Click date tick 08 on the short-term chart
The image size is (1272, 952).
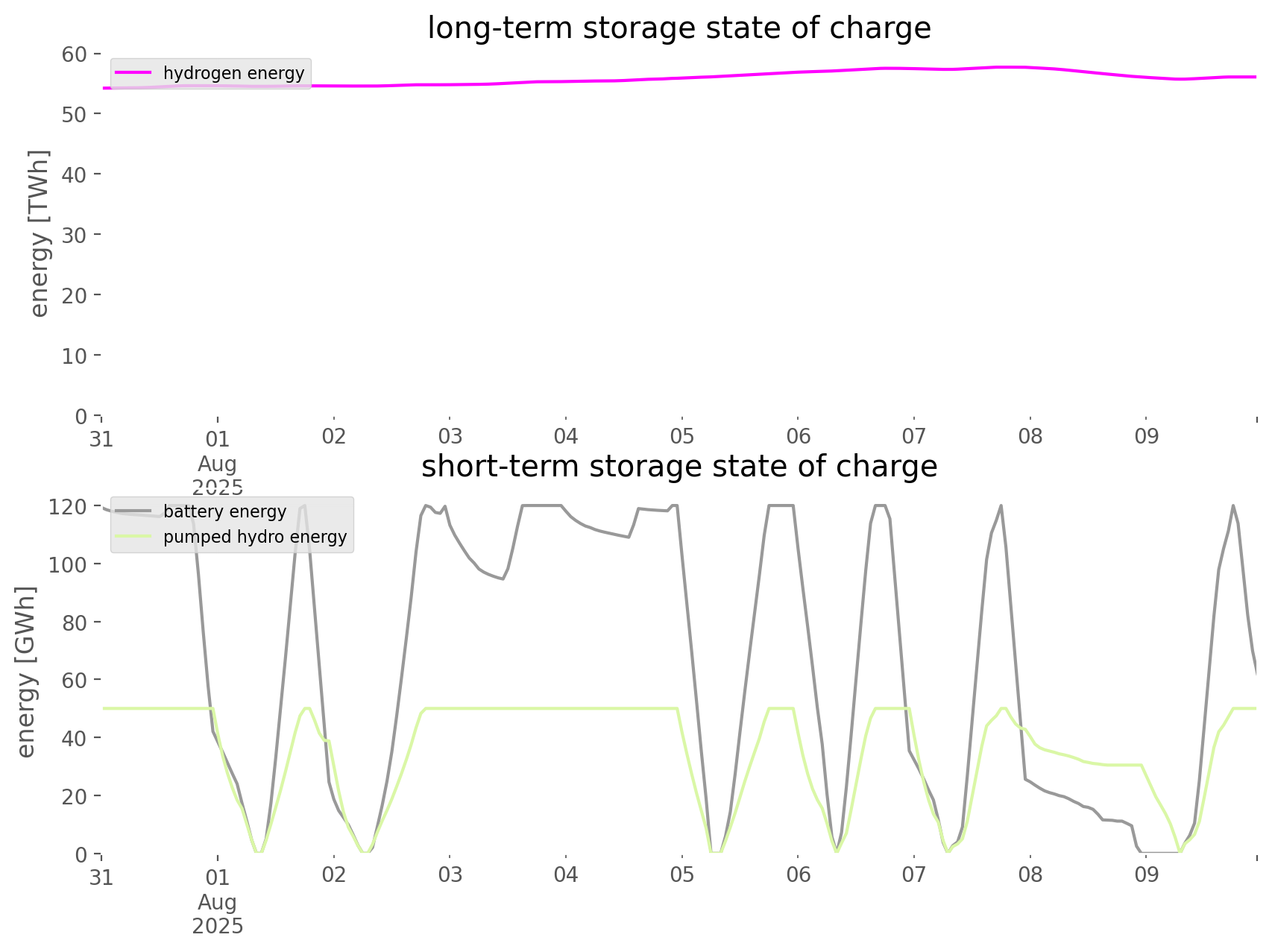pos(1030,875)
